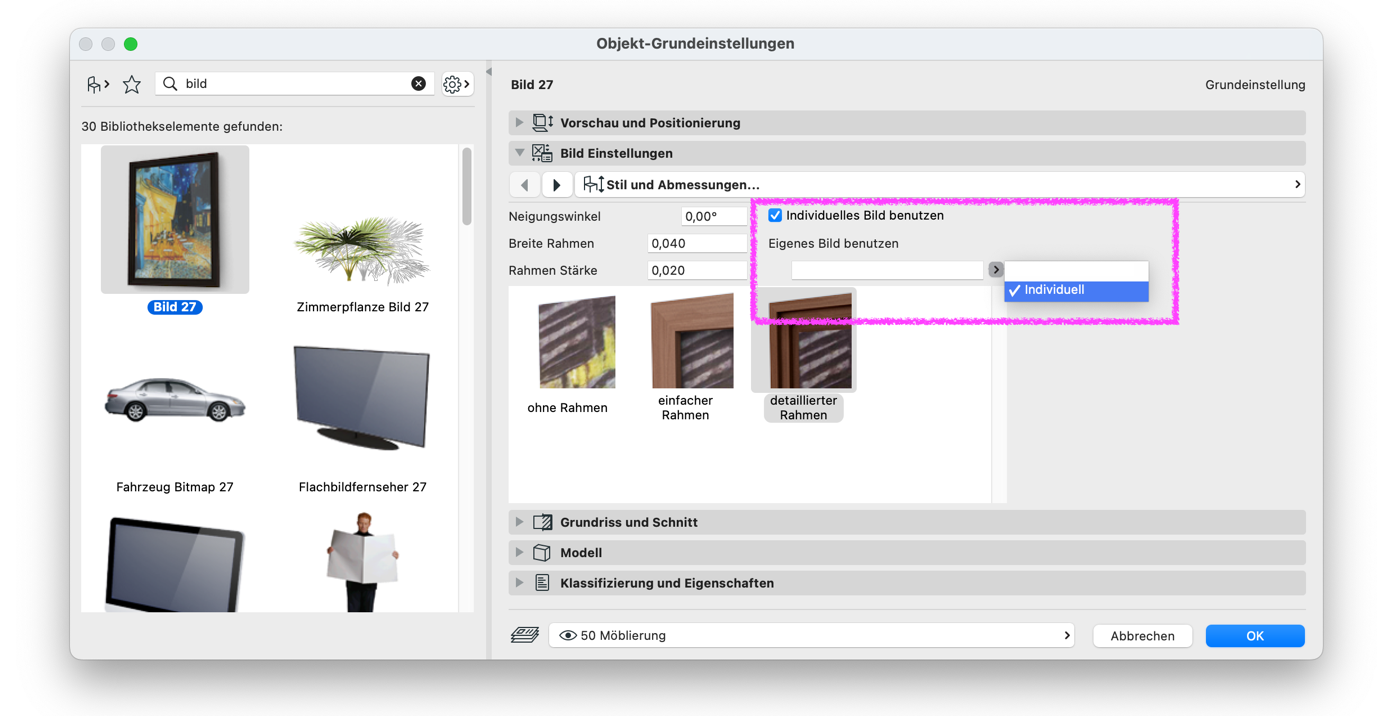
Task: Click the green window zoom button
Action: (130, 44)
